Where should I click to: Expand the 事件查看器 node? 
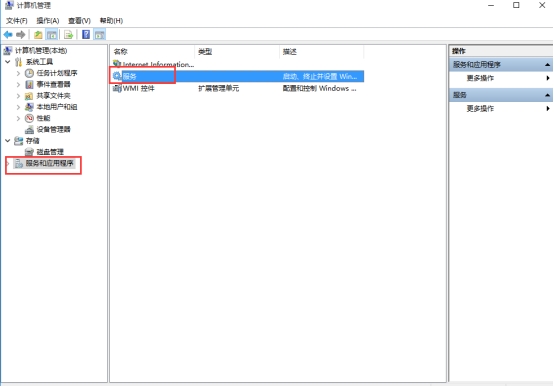pyautogui.click(x=18, y=84)
